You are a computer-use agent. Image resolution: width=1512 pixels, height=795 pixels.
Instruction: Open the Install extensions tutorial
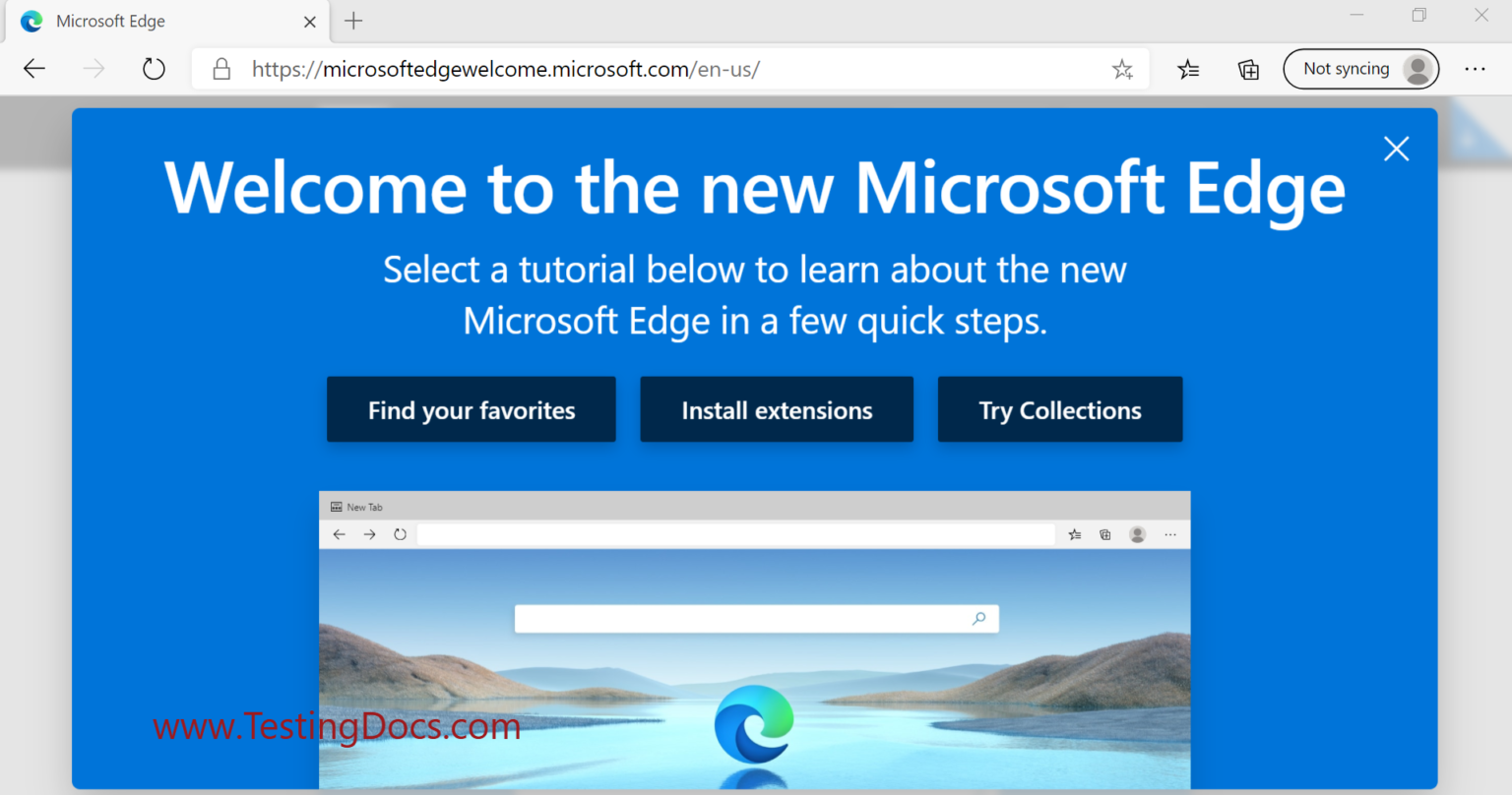tap(776, 409)
